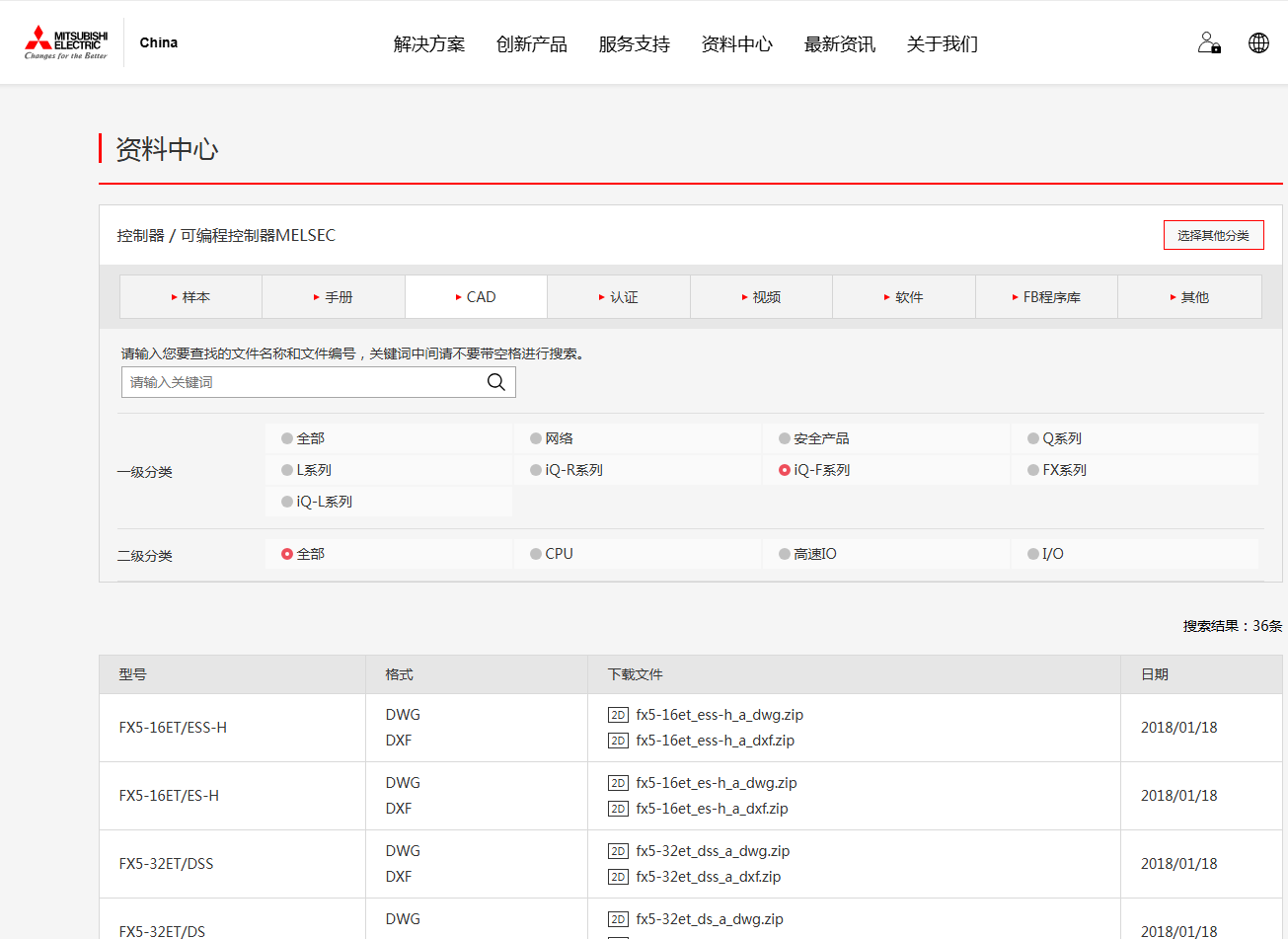Open the 解决方案 navigation menu
The width and height of the screenshot is (1288, 939).
point(428,44)
